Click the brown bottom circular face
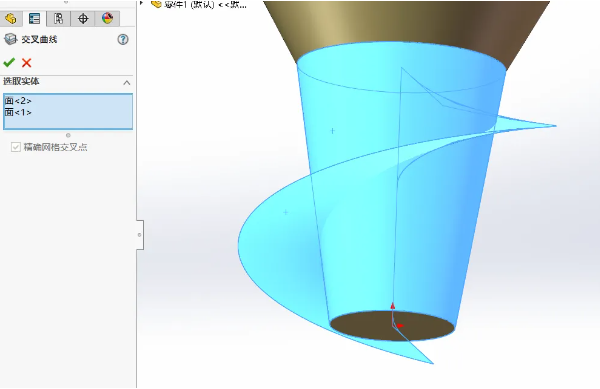The image size is (600, 389). 392,325
